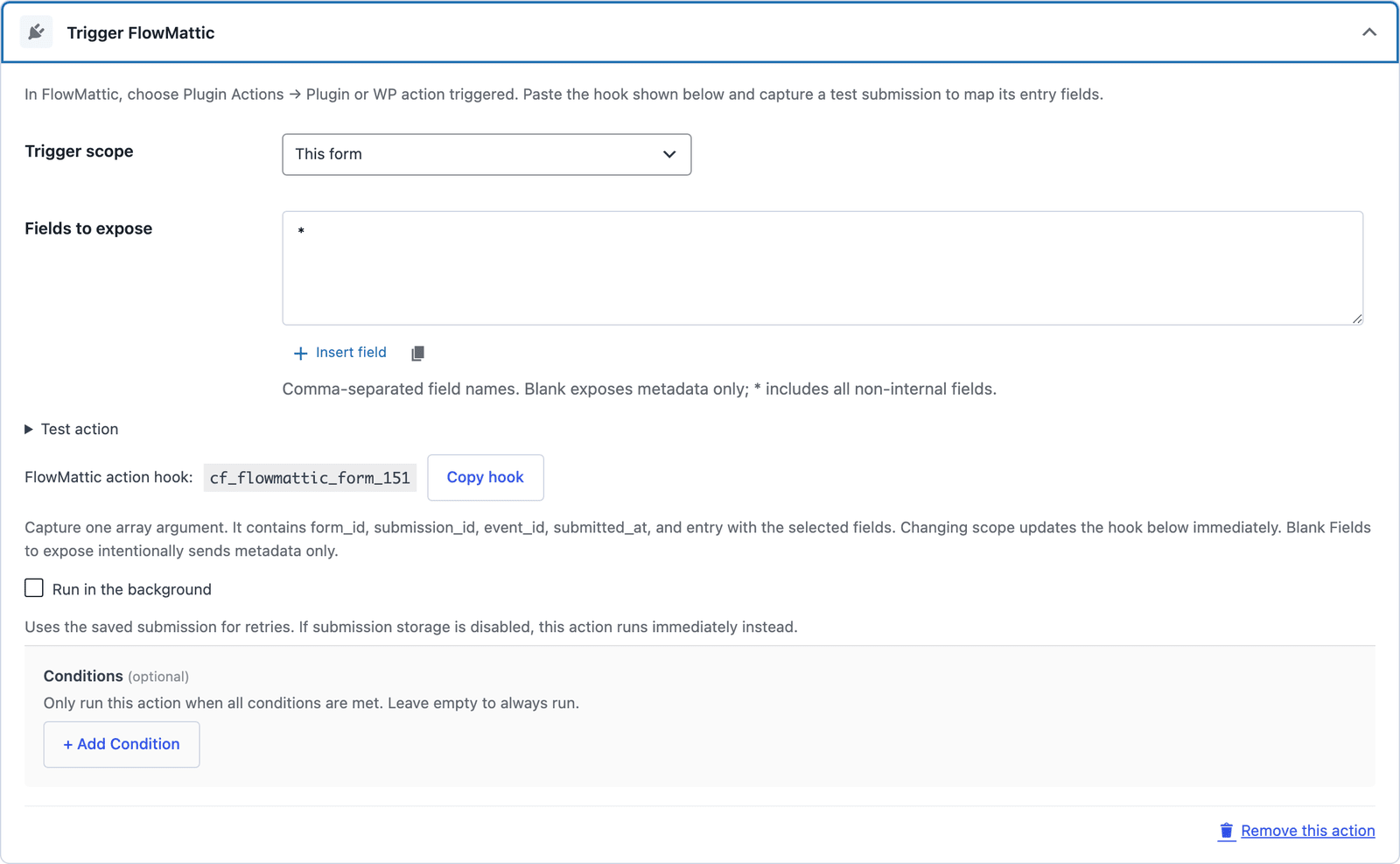Click the plus icon before Insert field
This screenshot has height=864, width=1400.
(x=301, y=354)
